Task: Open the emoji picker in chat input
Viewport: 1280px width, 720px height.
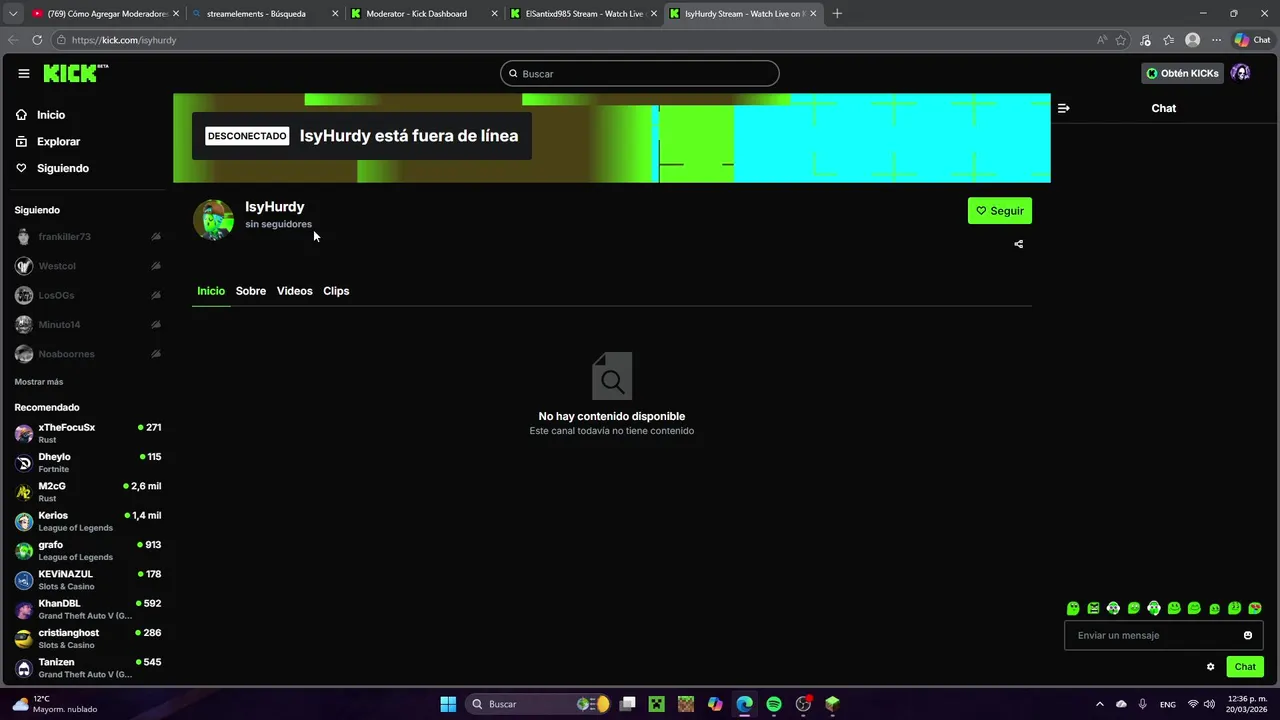Action: click(1248, 636)
